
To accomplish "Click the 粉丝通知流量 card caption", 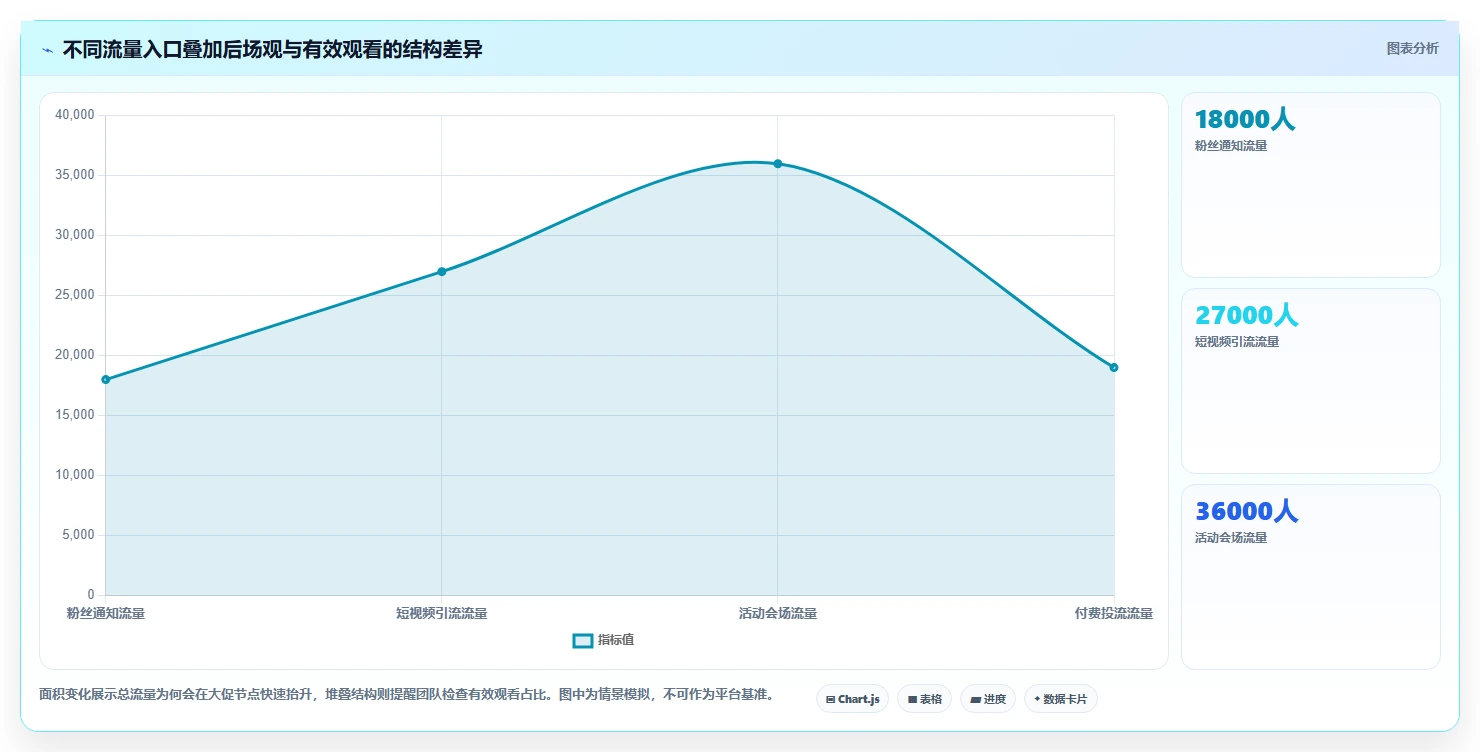I will point(1231,146).
